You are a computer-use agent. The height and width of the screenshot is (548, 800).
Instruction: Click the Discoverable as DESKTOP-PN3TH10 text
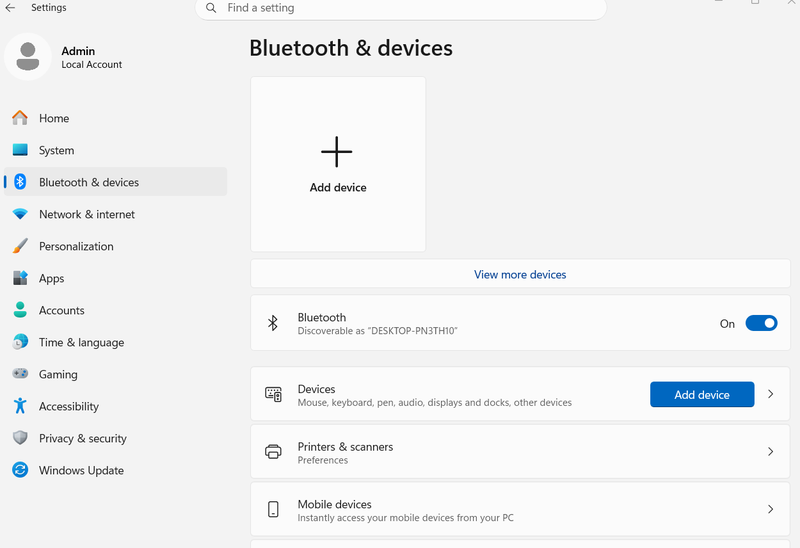(x=378, y=331)
